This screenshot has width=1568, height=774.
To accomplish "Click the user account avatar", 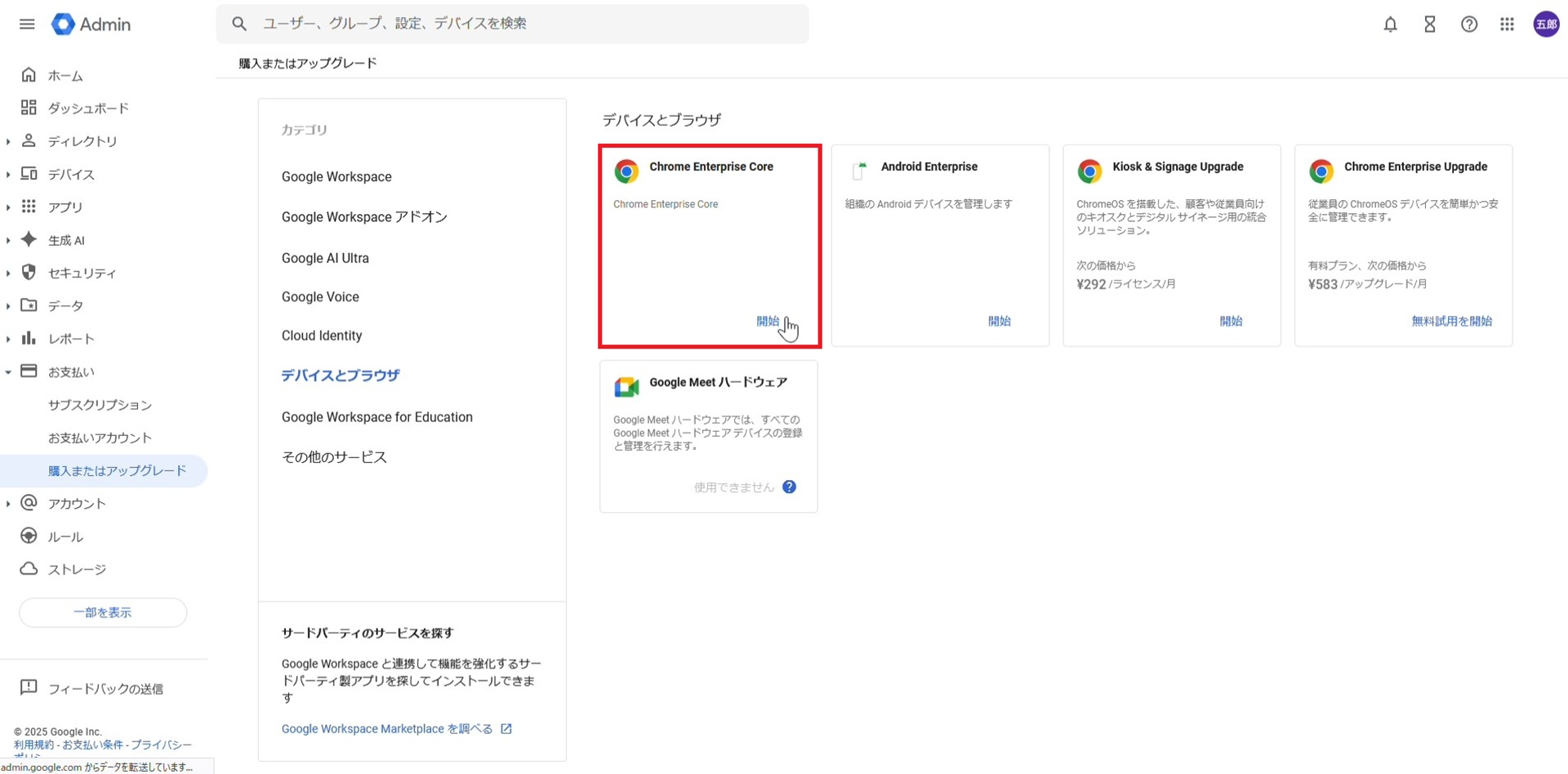I will click(x=1546, y=24).
